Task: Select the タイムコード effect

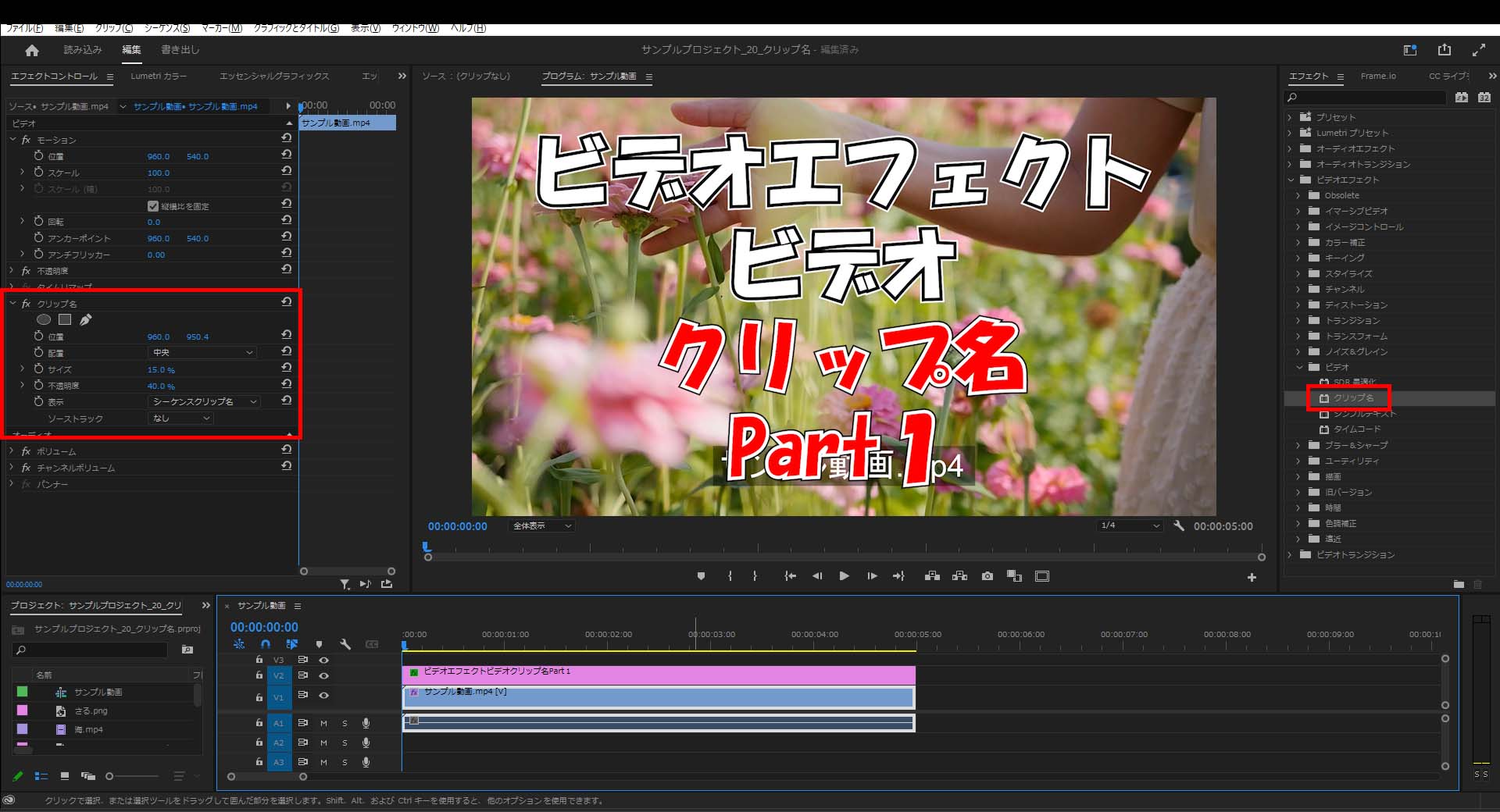Action: pyautogui.click(x=1357, y=429)
